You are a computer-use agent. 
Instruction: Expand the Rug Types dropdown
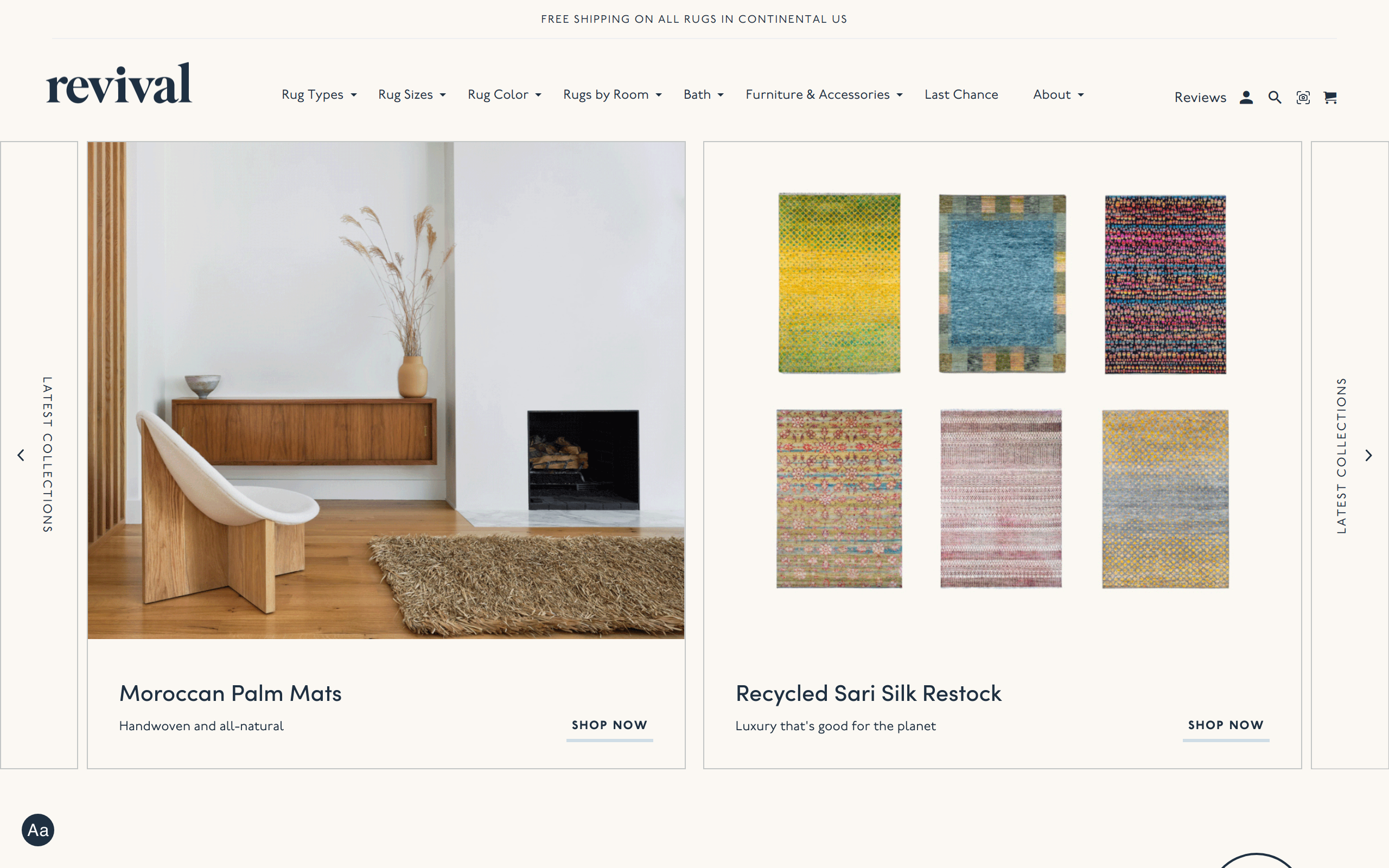click(319, 95)
